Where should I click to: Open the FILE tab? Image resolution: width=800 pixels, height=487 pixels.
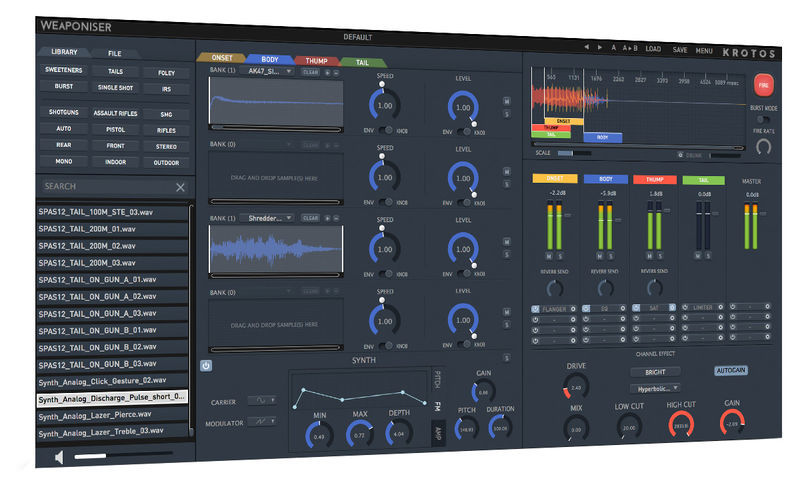[x=115, y=53]
